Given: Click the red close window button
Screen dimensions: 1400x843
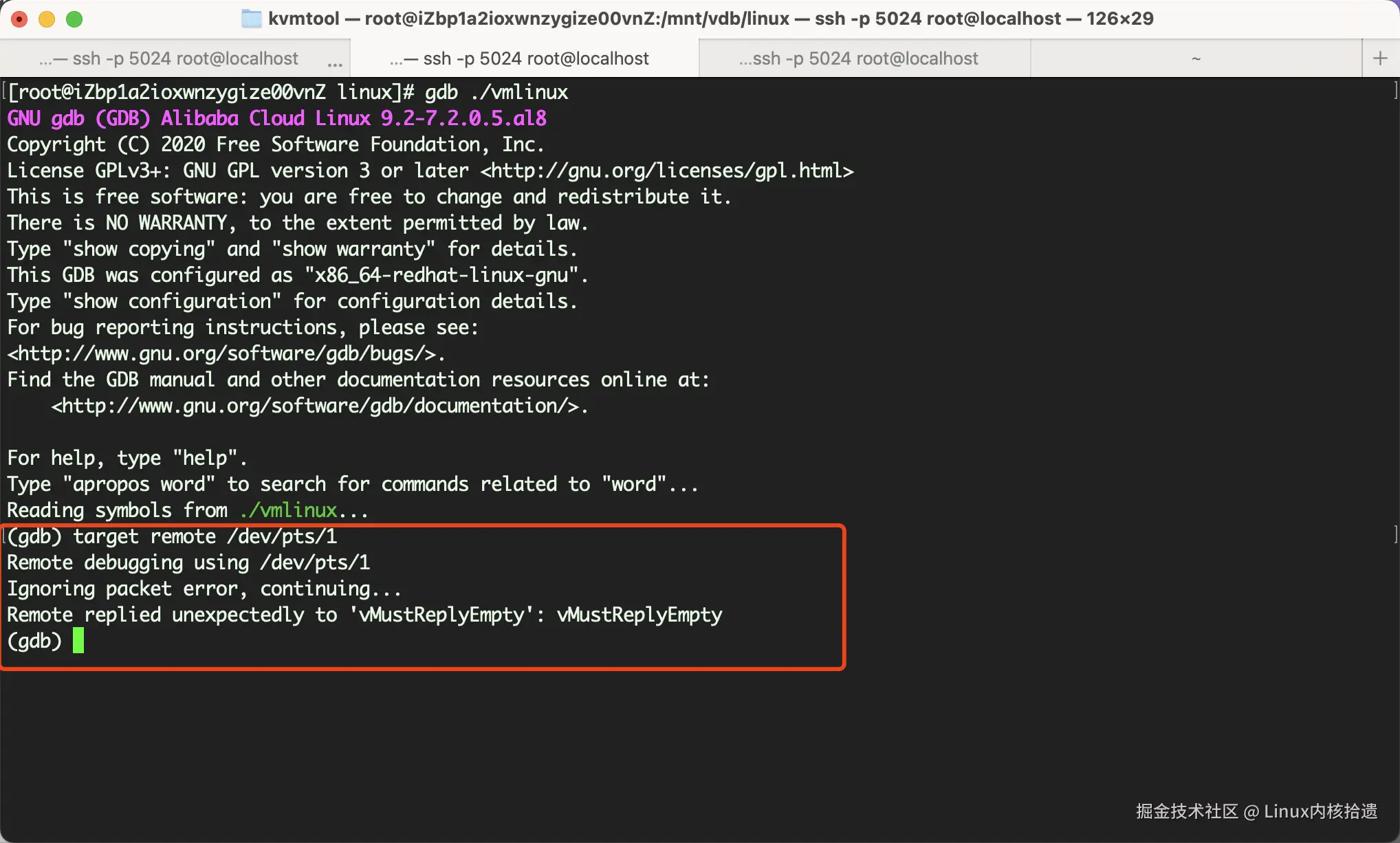Looking at the screenshot, I should 19,19.
